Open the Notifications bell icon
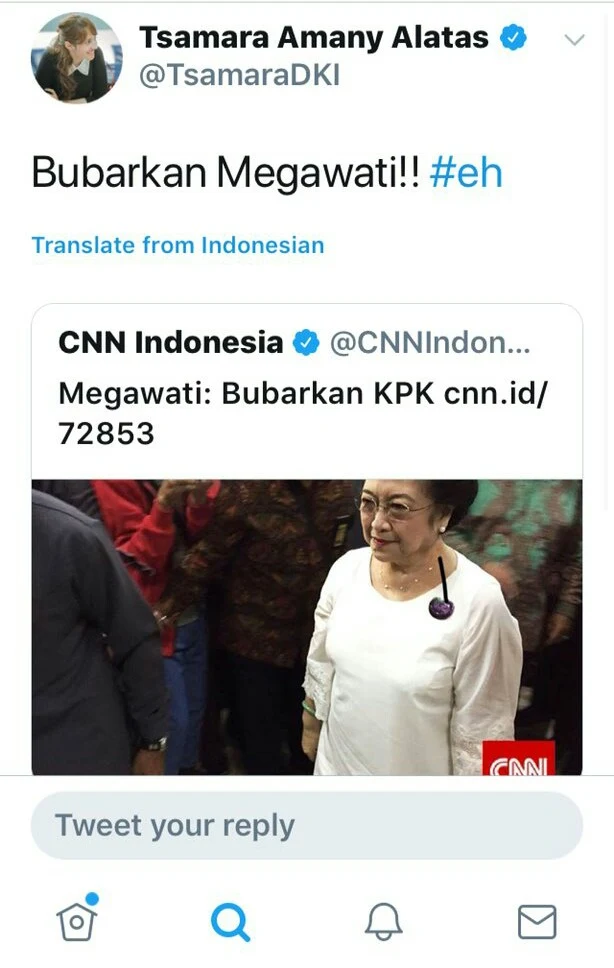The image size is (614, 968). click(383, 921)
